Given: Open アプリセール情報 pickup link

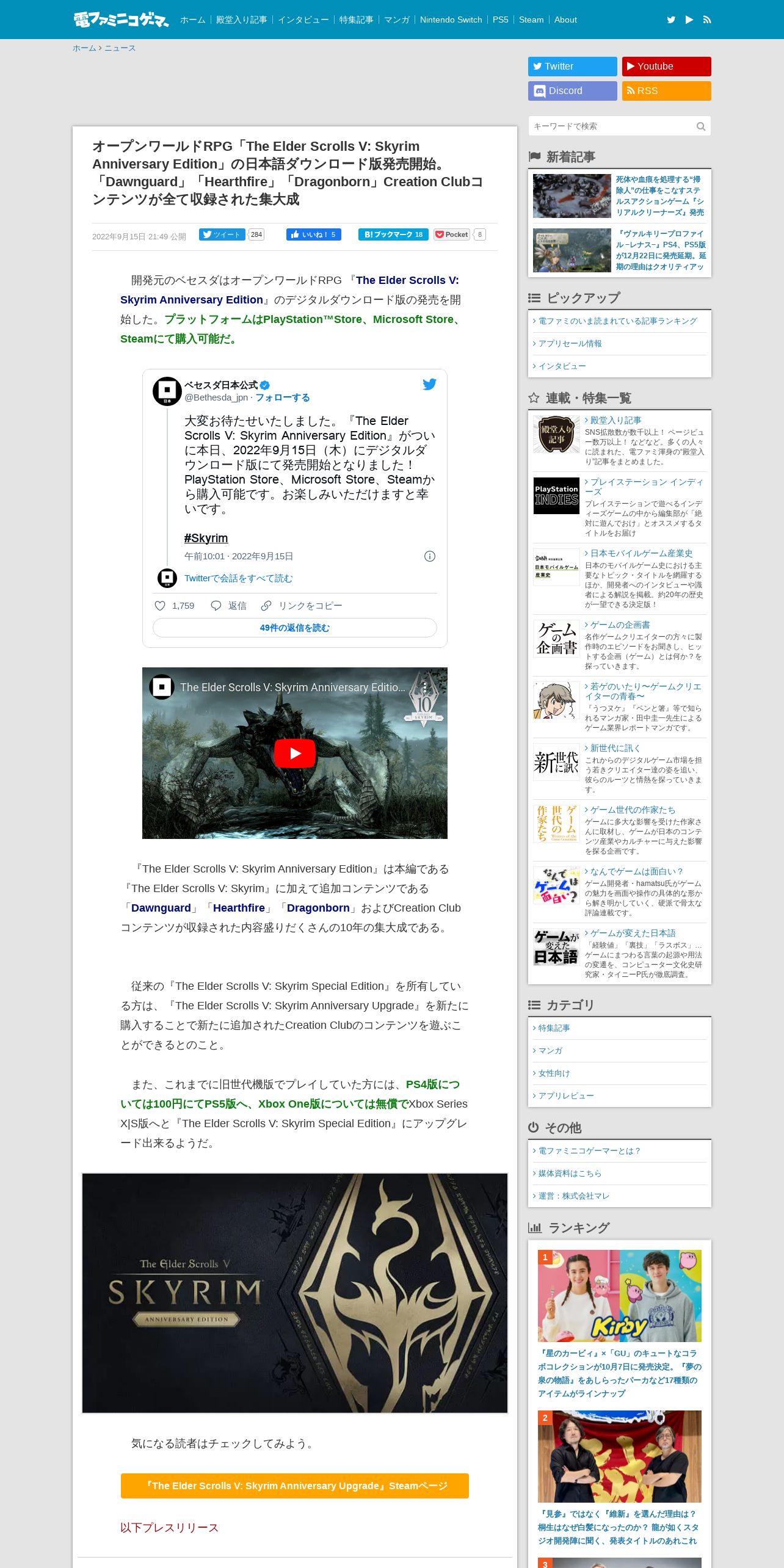Looking at the screenshot, I should [x=570, y=344].
